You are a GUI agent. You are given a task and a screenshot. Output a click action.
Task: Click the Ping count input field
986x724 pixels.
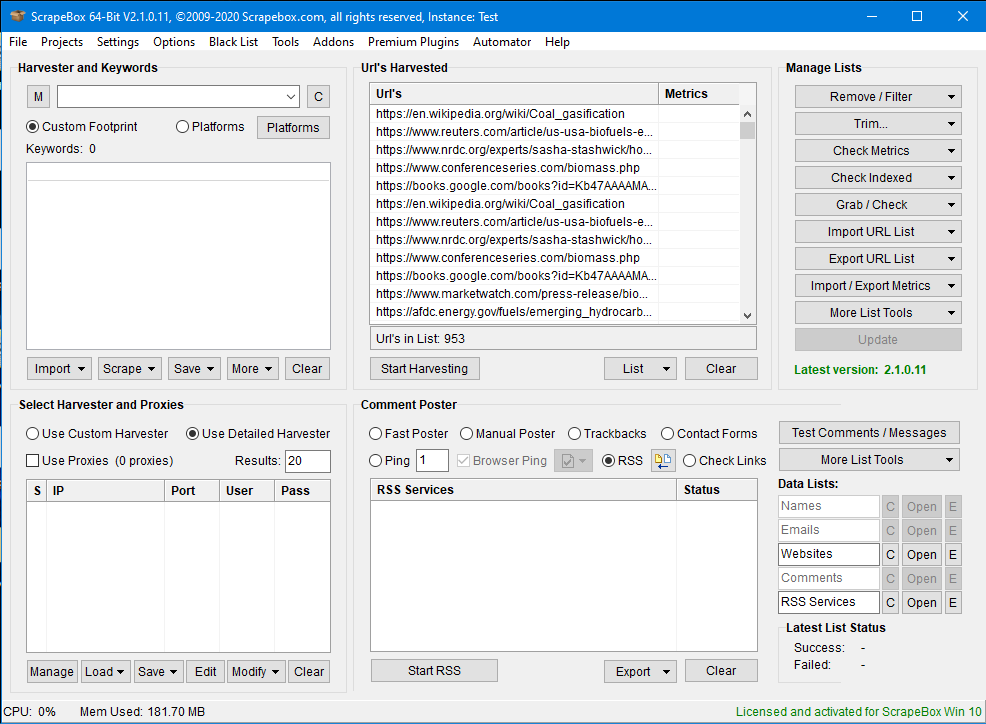click(432, 460)
